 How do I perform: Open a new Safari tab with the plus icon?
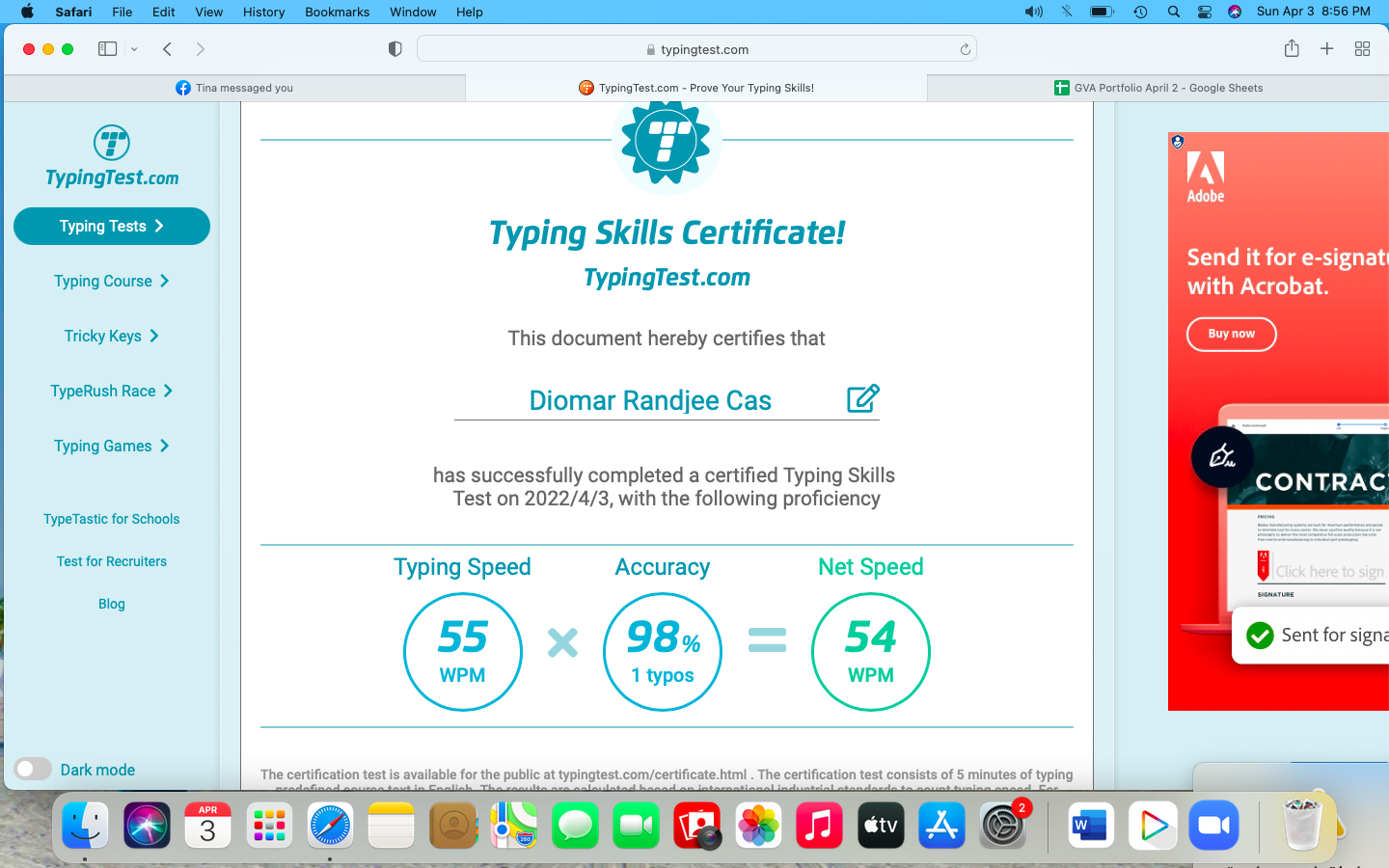1327,48
